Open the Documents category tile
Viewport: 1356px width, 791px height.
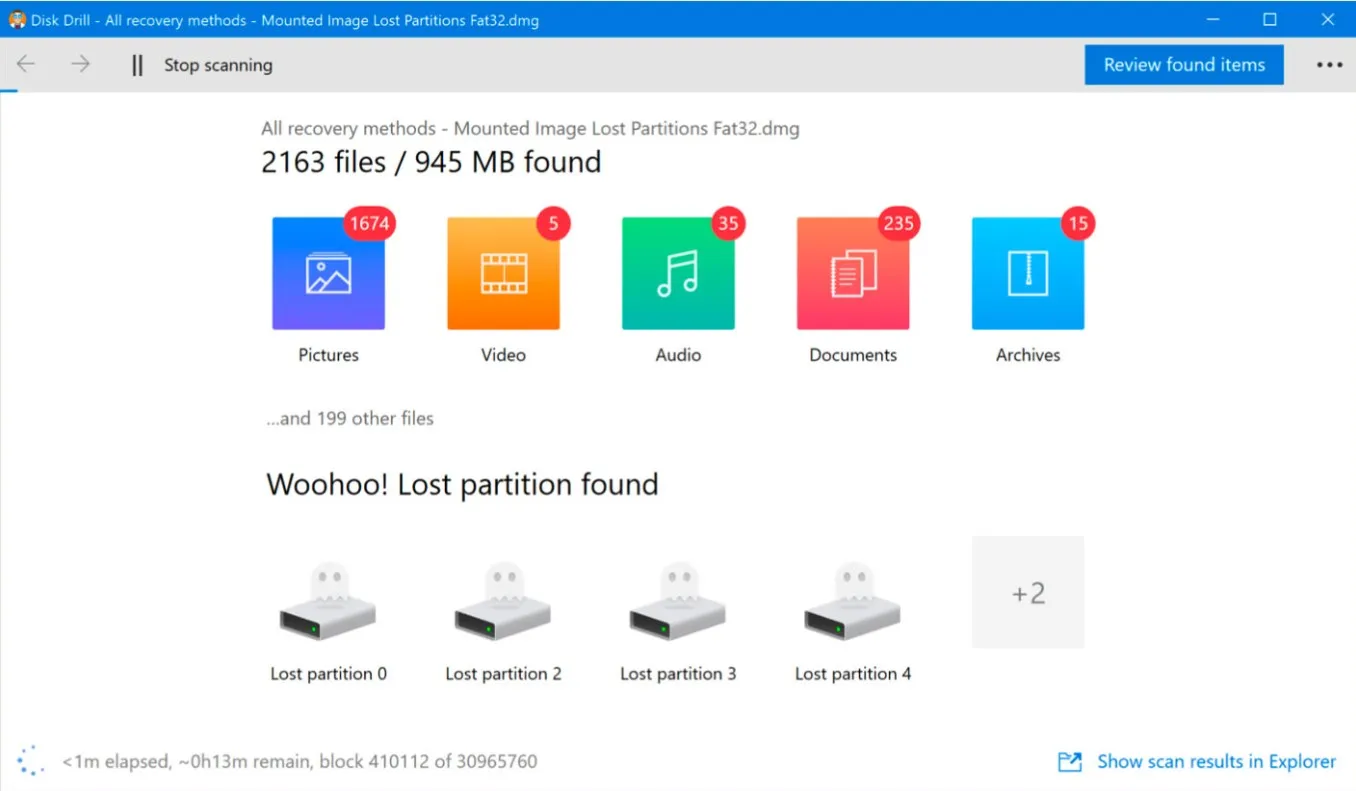click(853, 274)
